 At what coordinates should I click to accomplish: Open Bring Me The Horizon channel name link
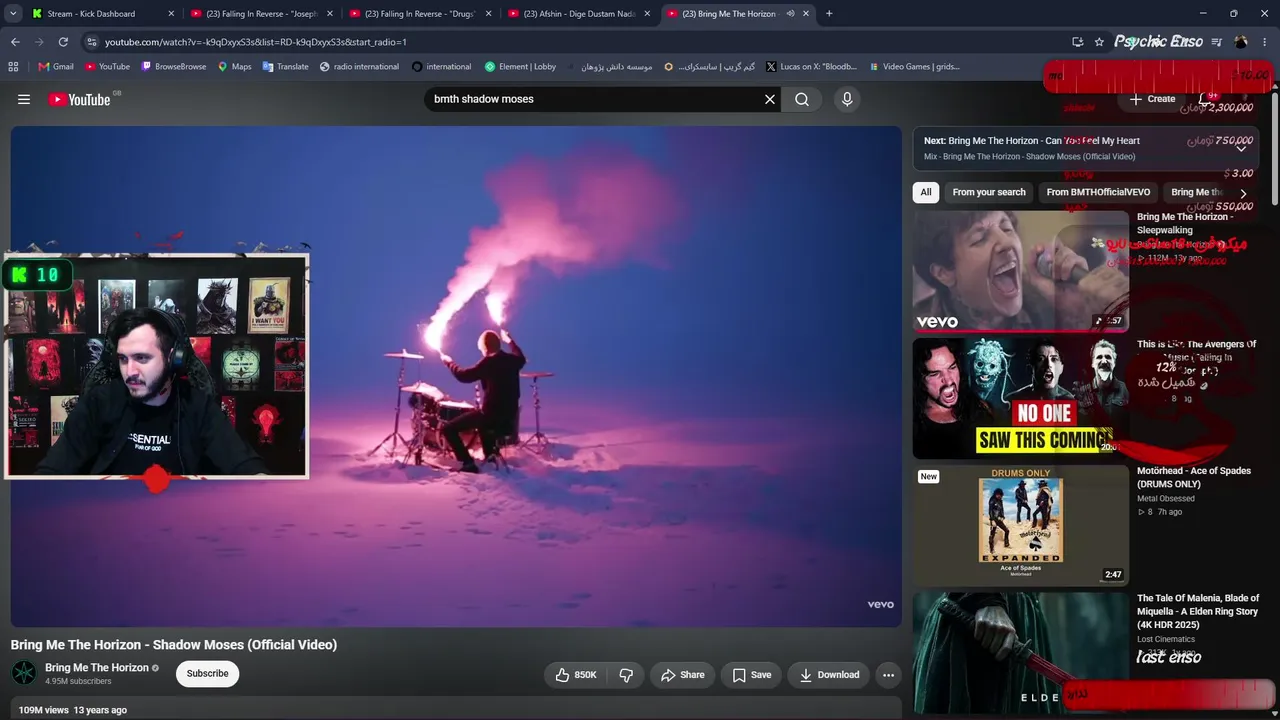tap(97, 668)
